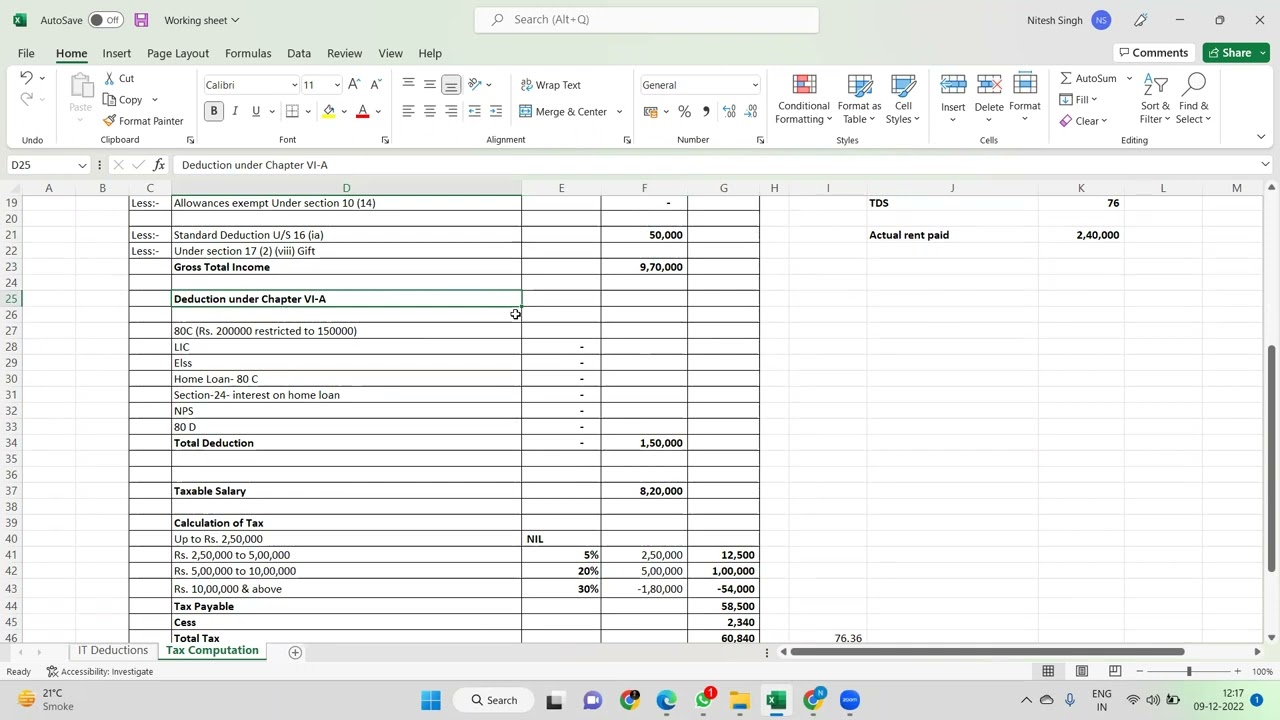Open Sort & Filter menu

point(1155,99)
